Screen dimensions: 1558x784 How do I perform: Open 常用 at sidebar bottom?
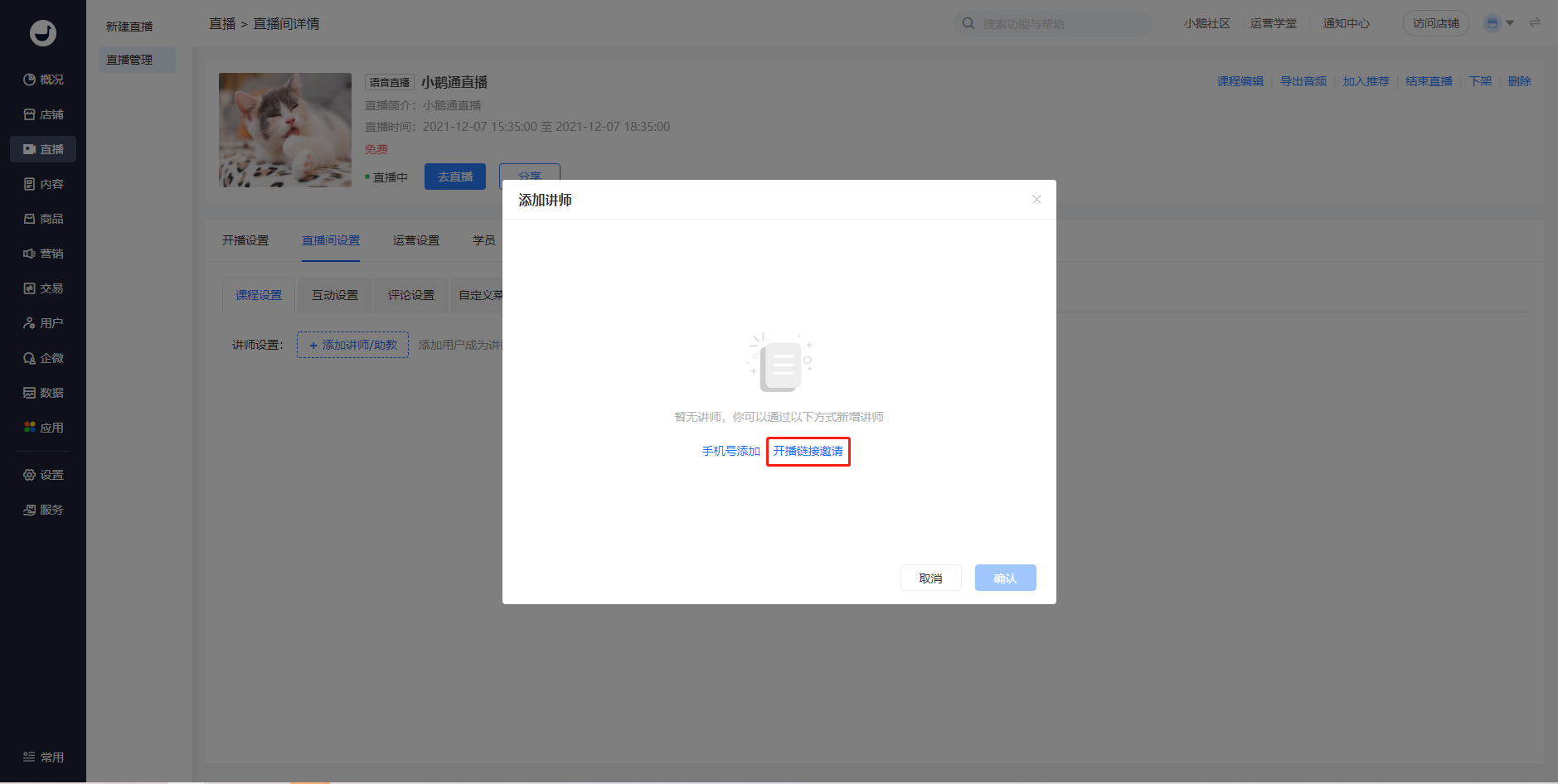click(x=43, y=757)
